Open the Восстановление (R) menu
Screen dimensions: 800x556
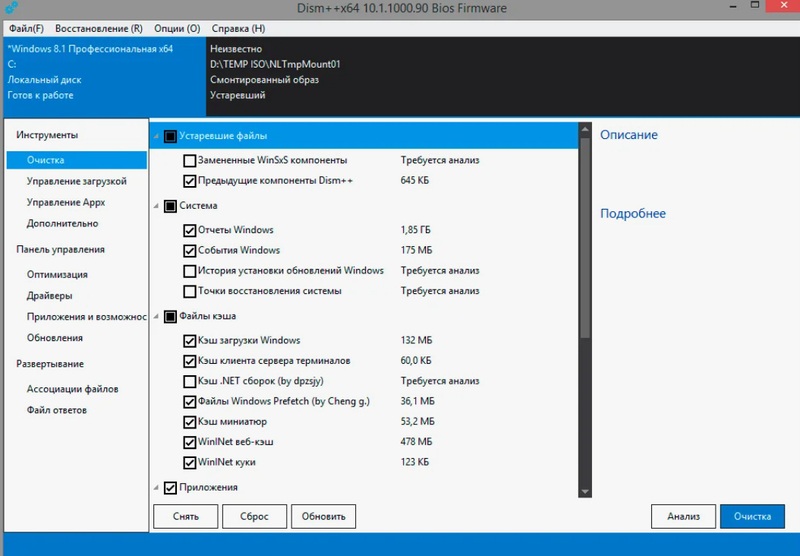97,29
